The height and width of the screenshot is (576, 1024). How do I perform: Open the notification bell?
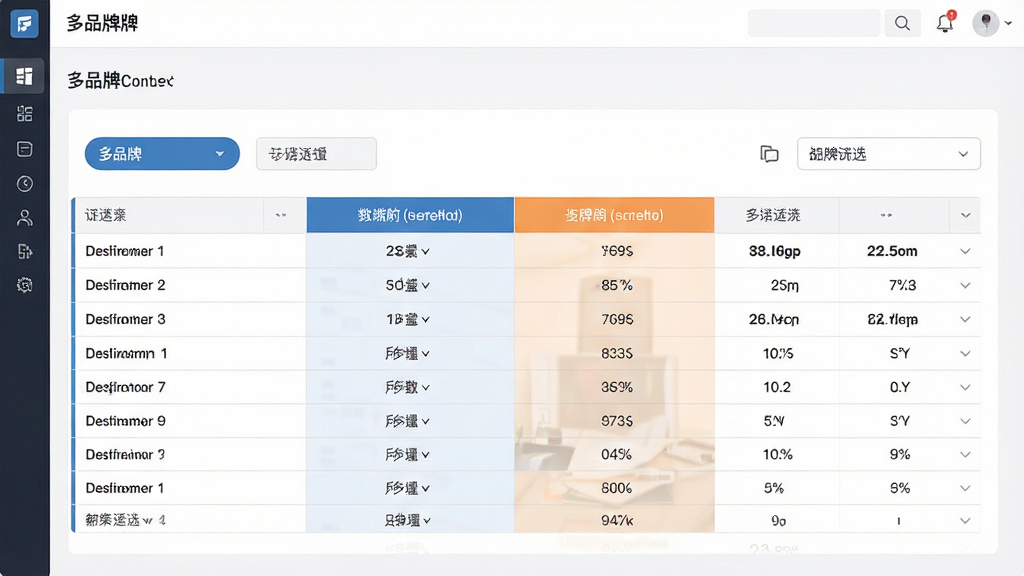(x=945, y=24)
